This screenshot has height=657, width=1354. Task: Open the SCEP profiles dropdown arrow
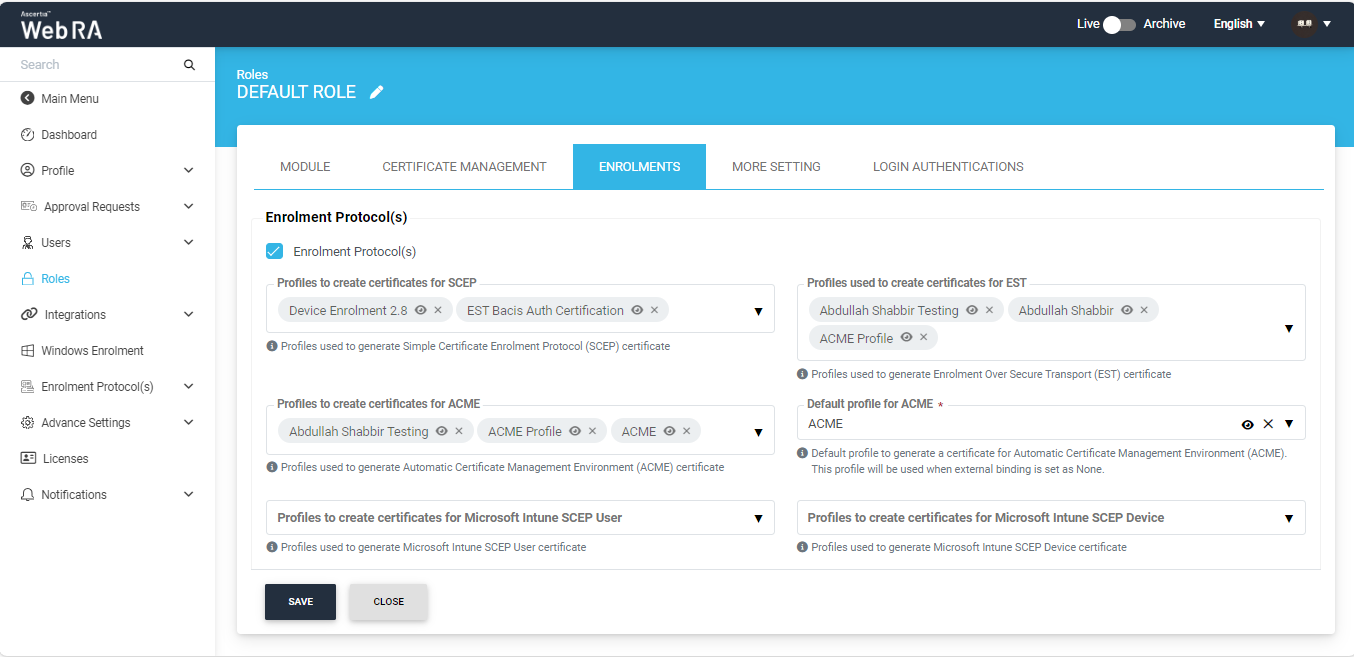click(x=758, y=311)
